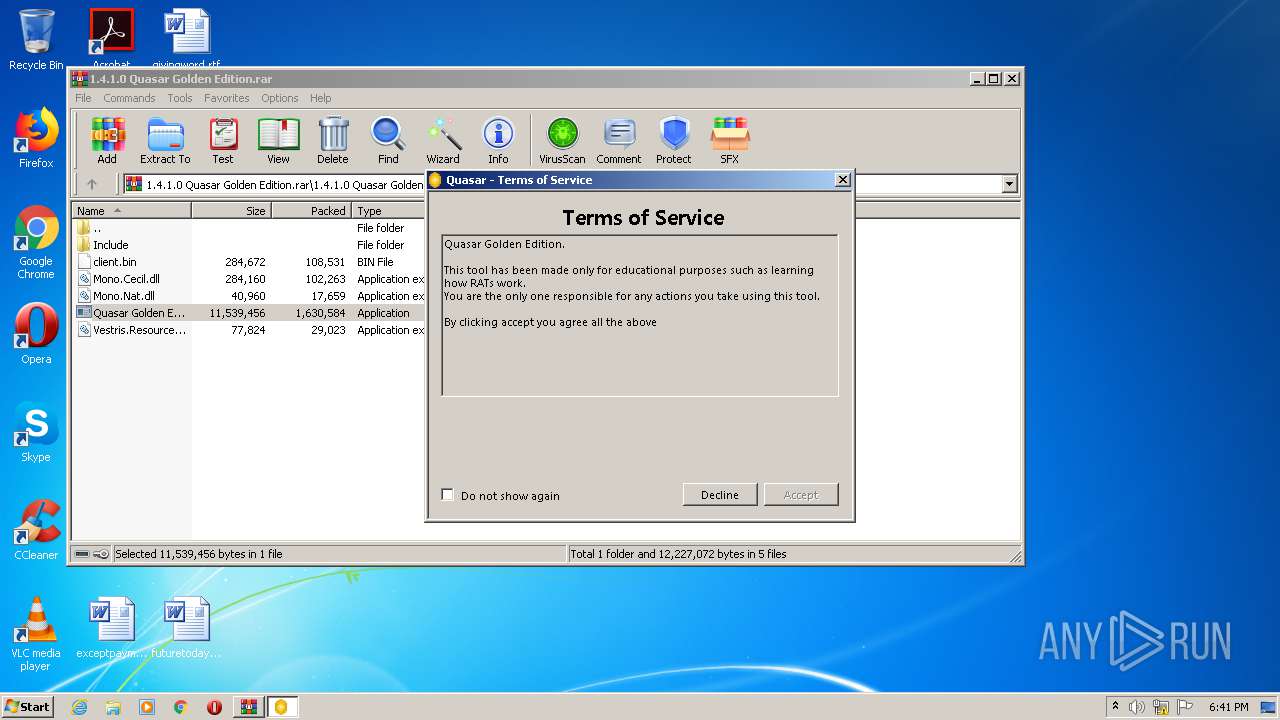
Task: Click the Accept button
Action: (x=801, y=495)
